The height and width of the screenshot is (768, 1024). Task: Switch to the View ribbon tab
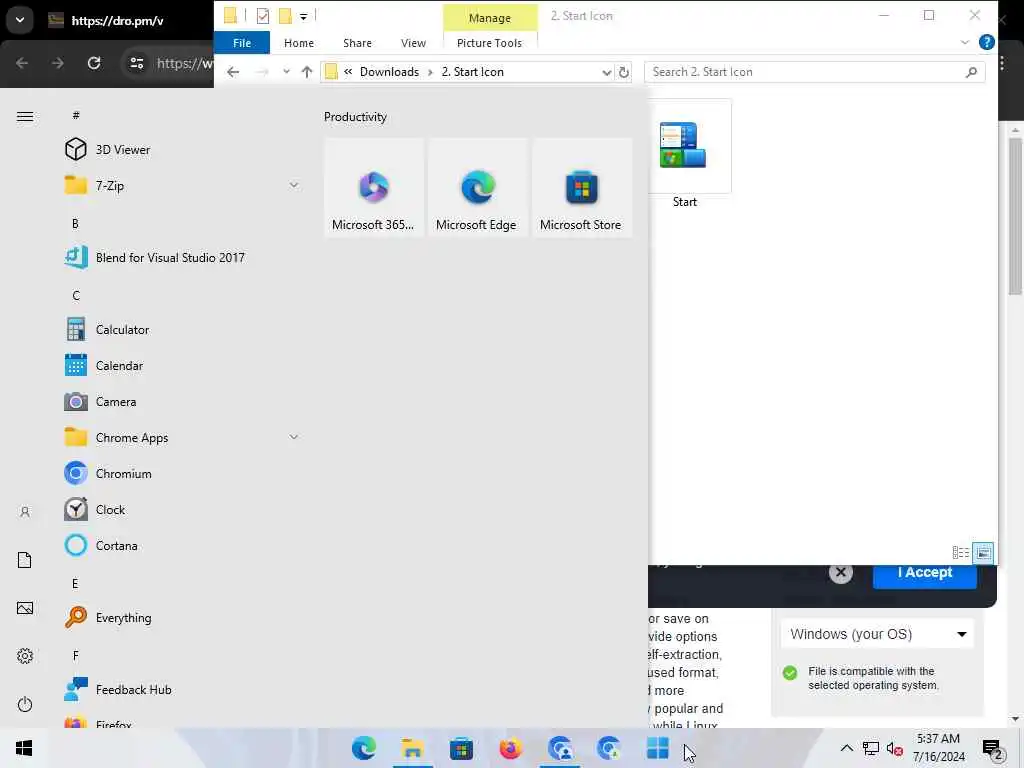point(413,43)
